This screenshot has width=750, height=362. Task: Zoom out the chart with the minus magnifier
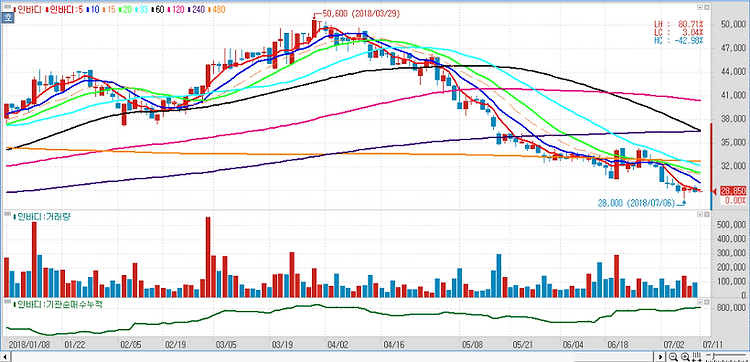tap(673, 357)
